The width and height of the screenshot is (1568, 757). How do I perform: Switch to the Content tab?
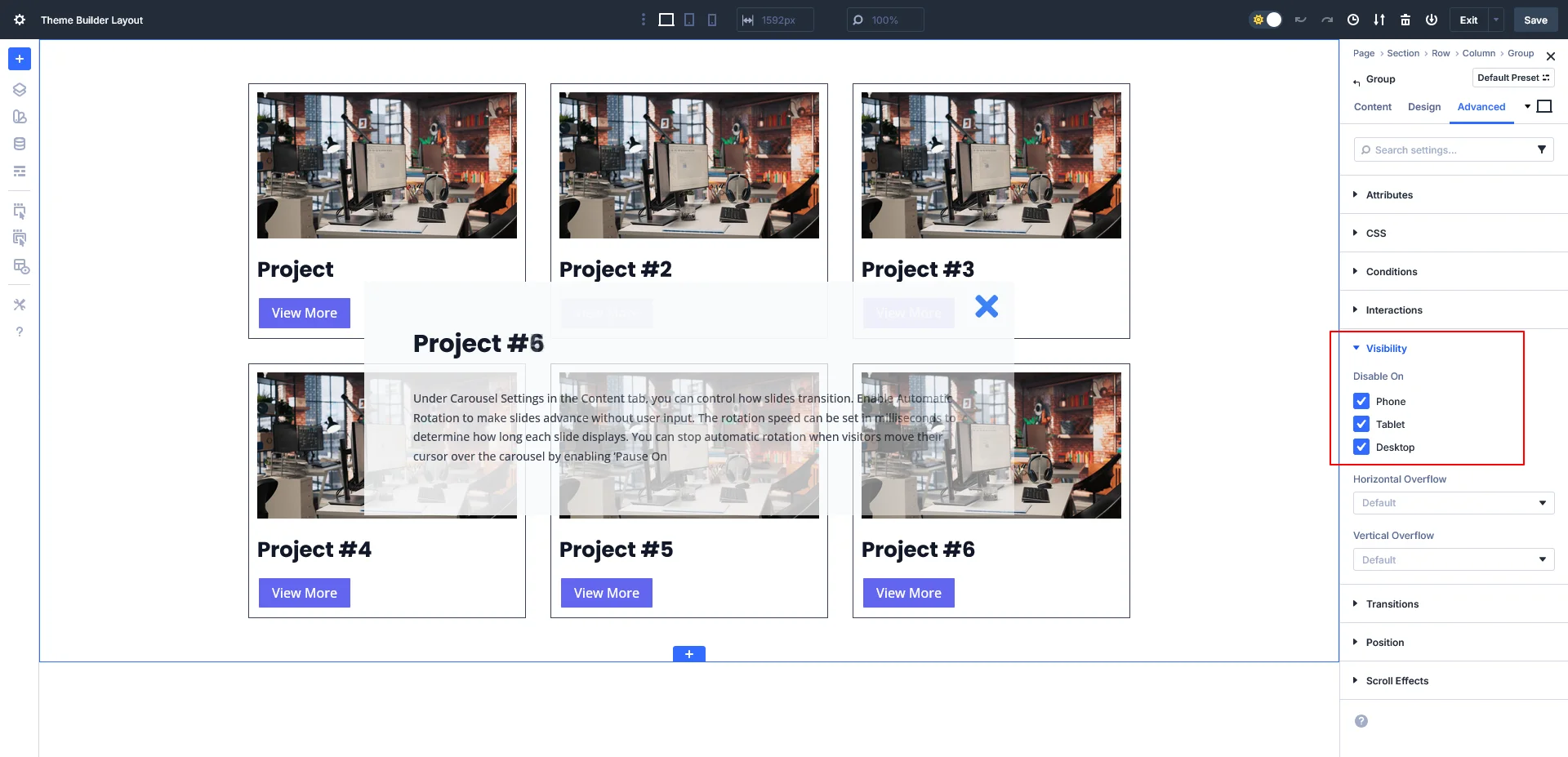(1372, 107)
